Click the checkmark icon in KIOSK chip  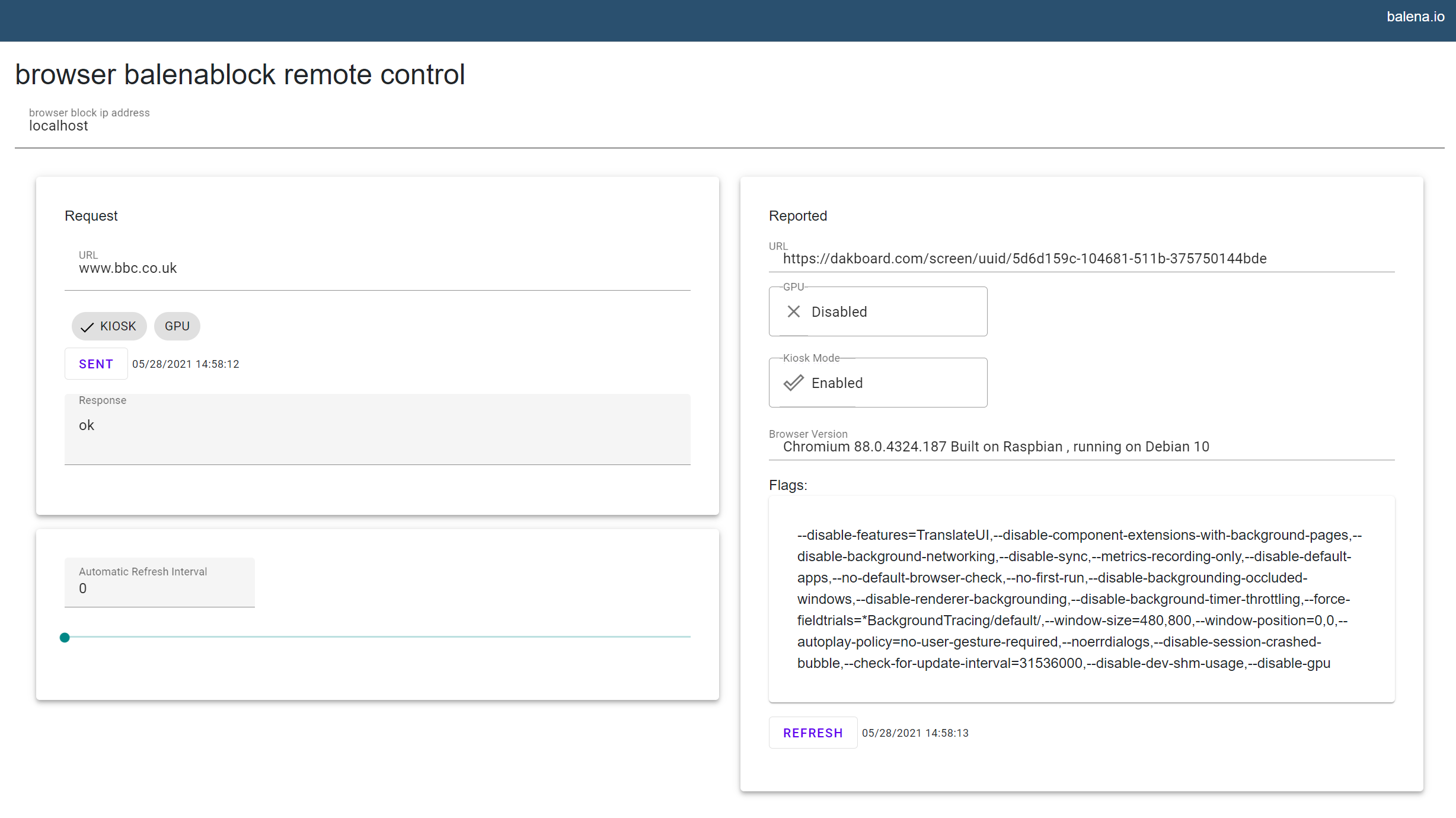[x=87, y=327]
